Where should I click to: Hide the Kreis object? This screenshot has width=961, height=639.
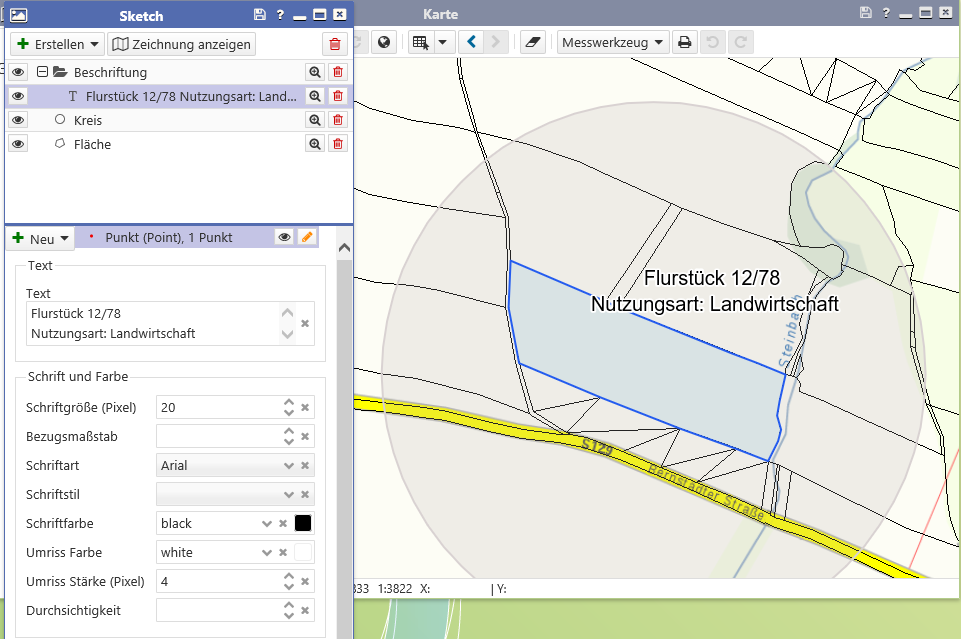pyautogui.click(x=18, y=120)
